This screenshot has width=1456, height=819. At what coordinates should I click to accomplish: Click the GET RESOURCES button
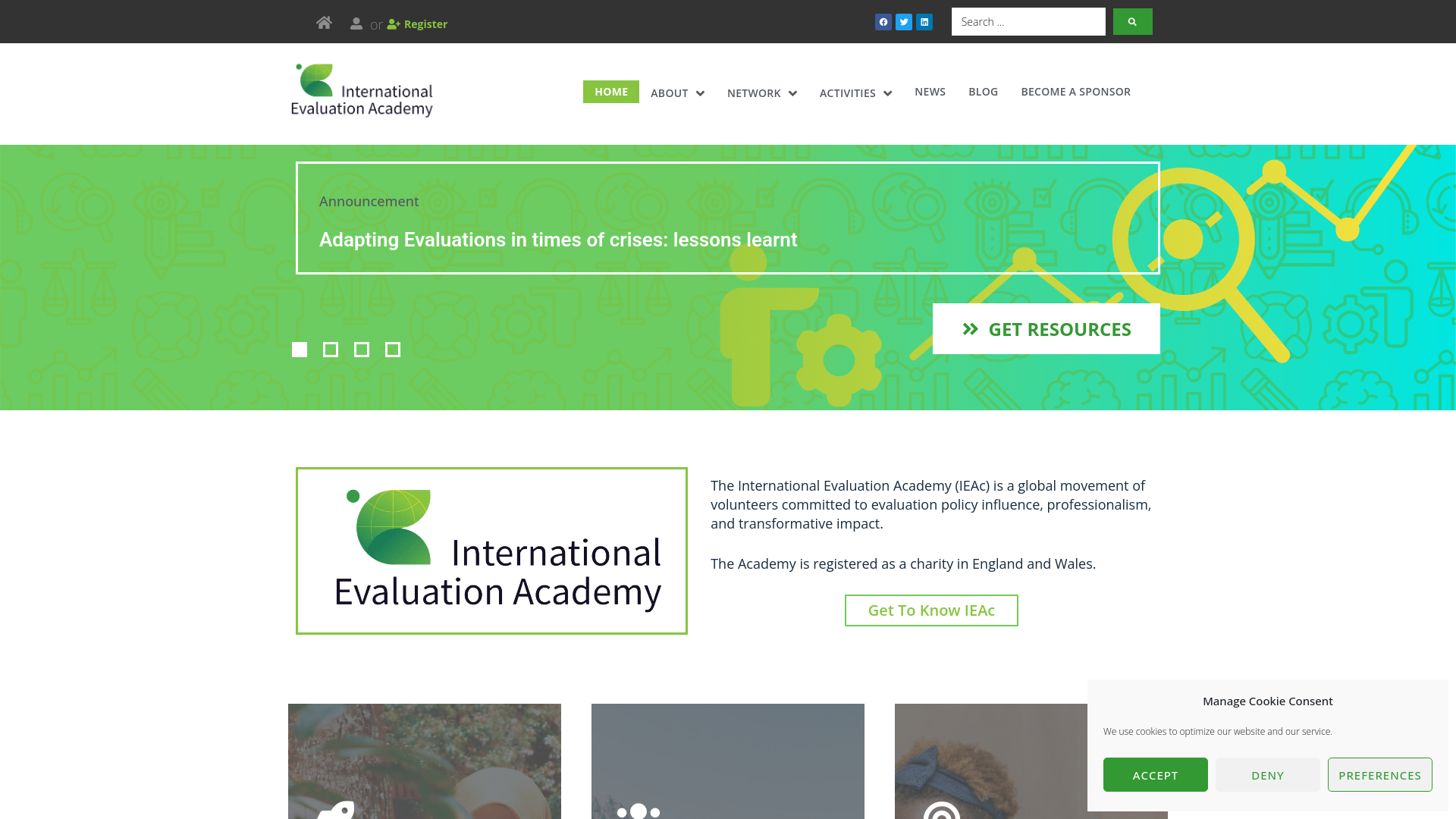(1046, 329)
